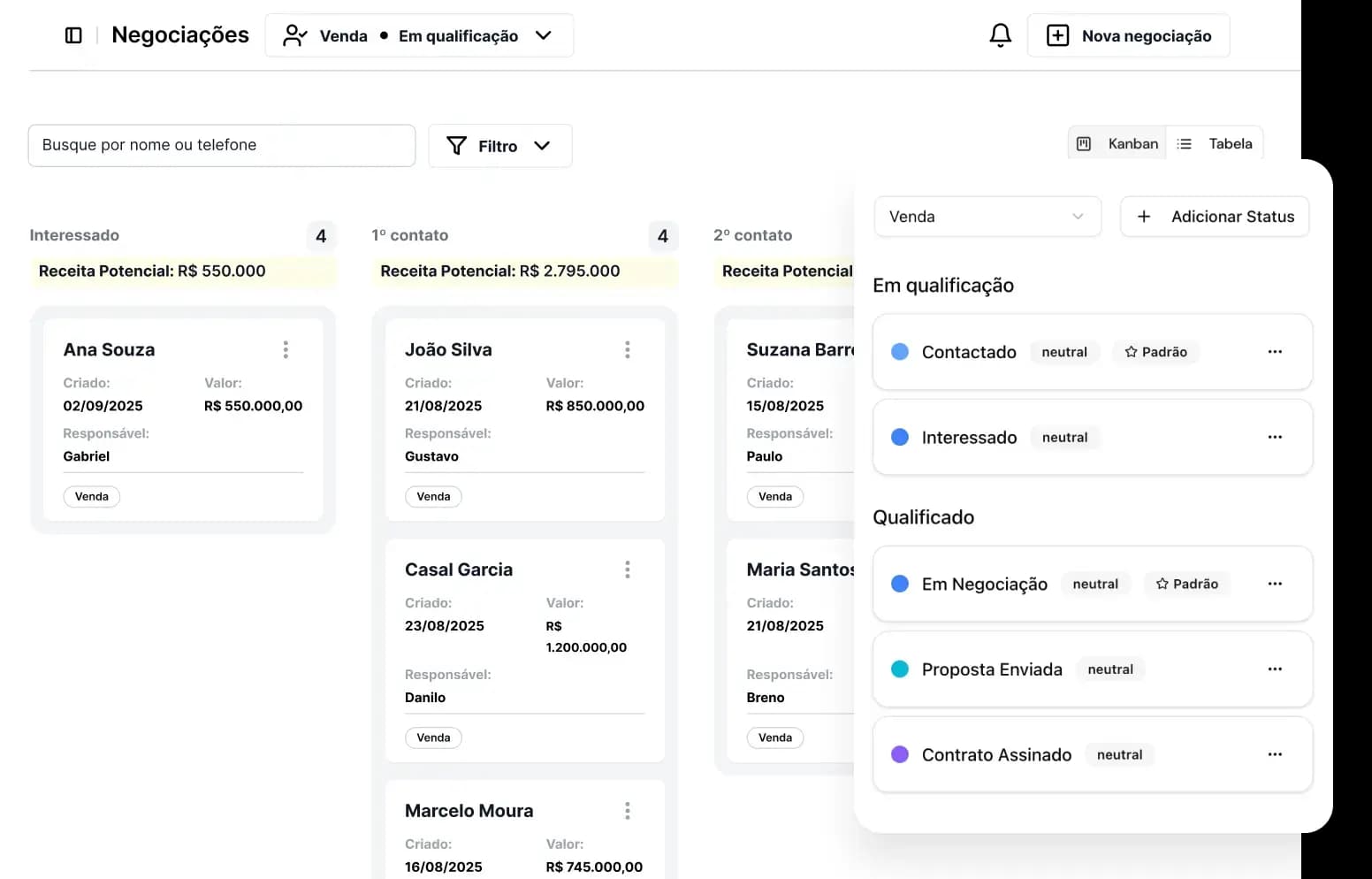Image resolution: width=1372 pixels, height=879 pixels.
Task: Open Contactado status more options
Action: click(x=1275, y=352)
